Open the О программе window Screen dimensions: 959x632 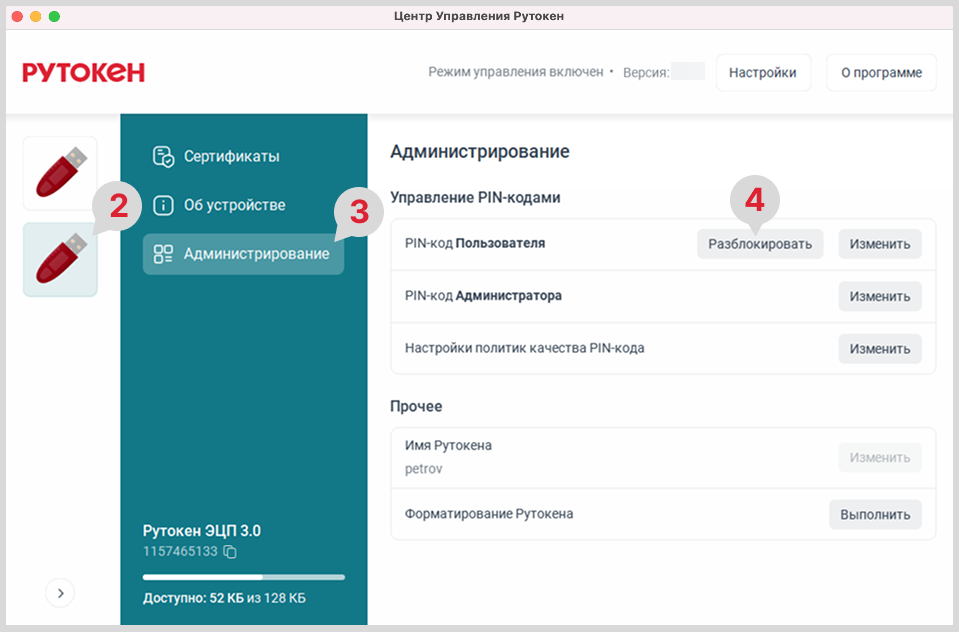[x=880, y=73]
